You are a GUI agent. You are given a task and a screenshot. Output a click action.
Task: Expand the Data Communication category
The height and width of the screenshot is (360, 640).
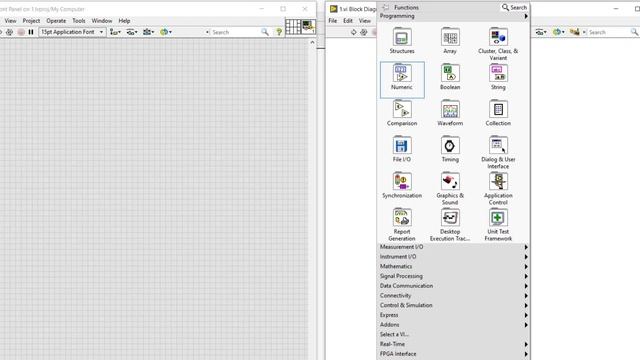point(453,286)
